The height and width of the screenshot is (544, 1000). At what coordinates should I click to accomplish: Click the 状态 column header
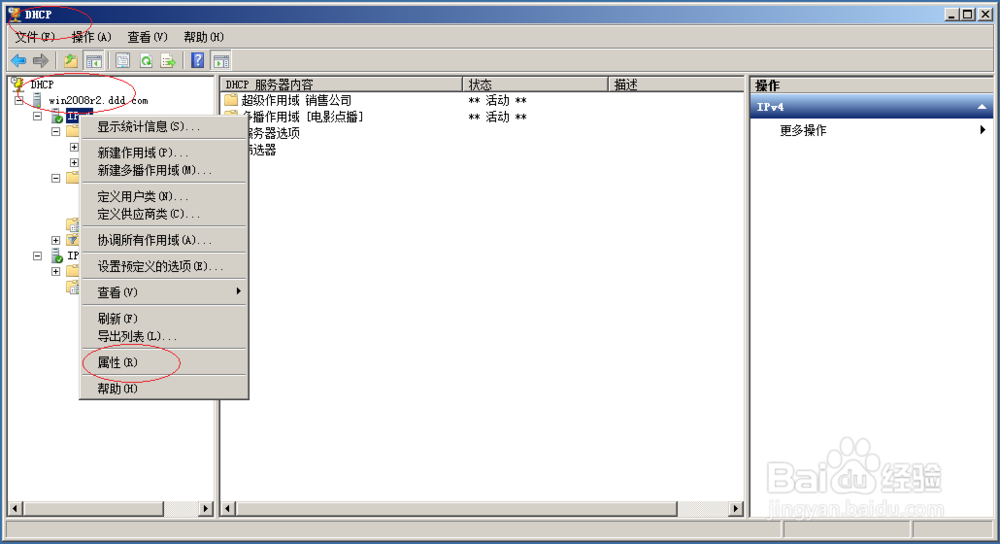pyautogui.click(x=535, y=84)
